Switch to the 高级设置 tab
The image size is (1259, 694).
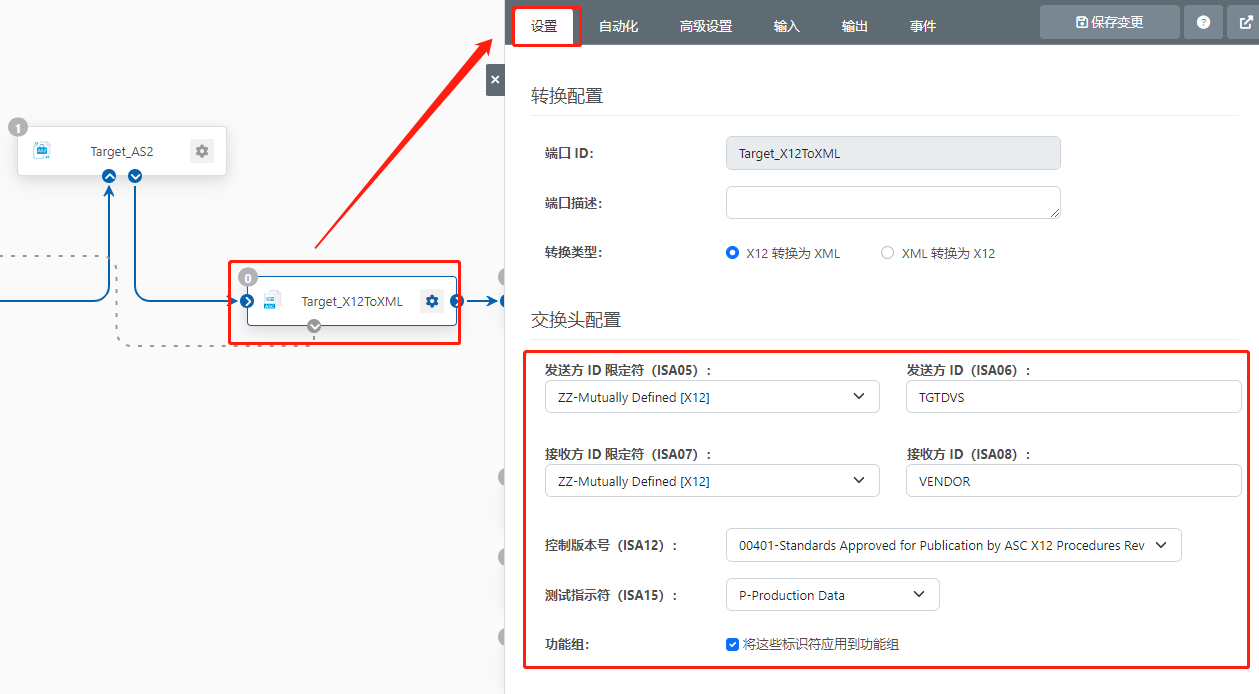(x=706, y=27)
